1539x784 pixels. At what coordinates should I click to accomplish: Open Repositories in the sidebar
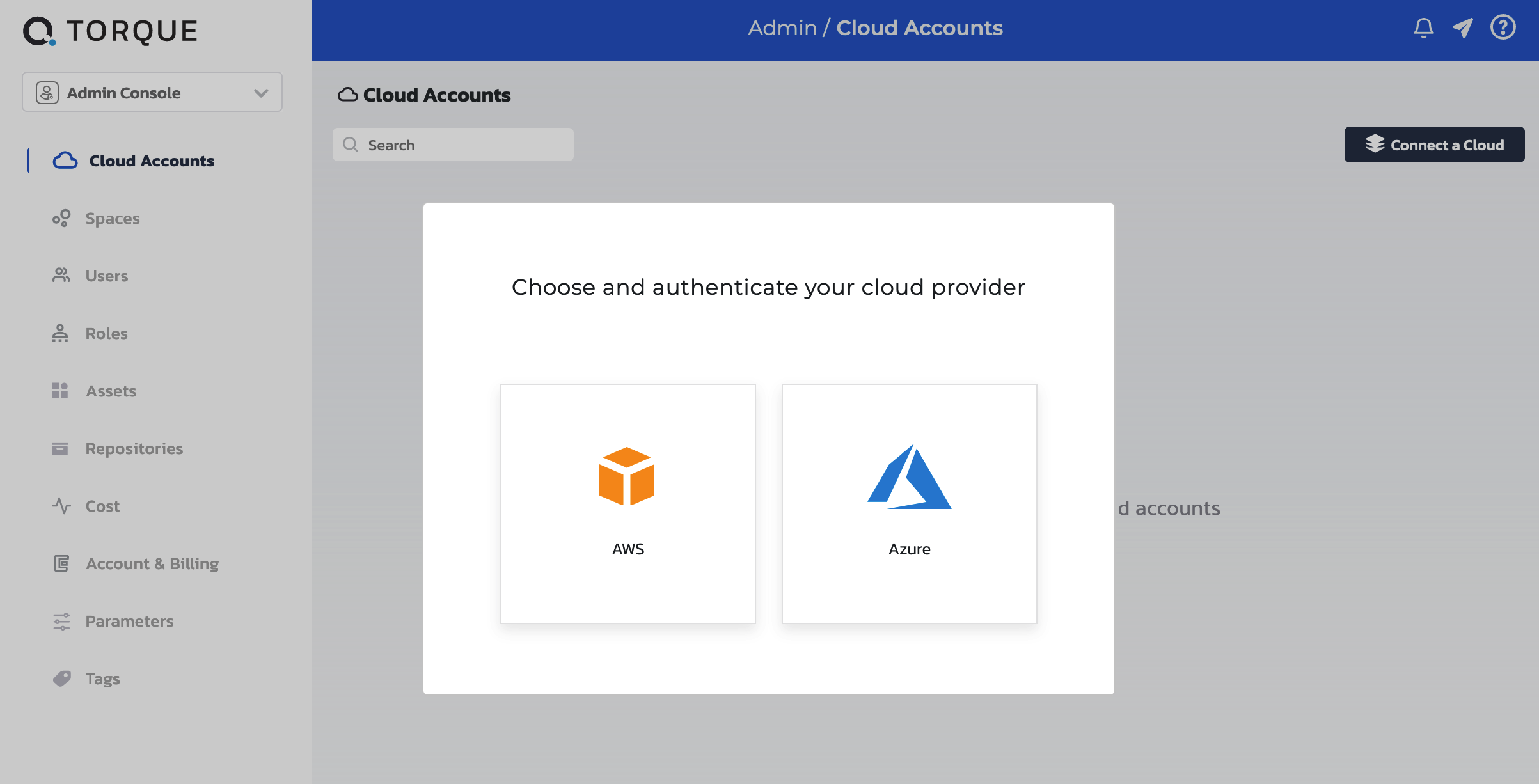(x=134, y=448)
